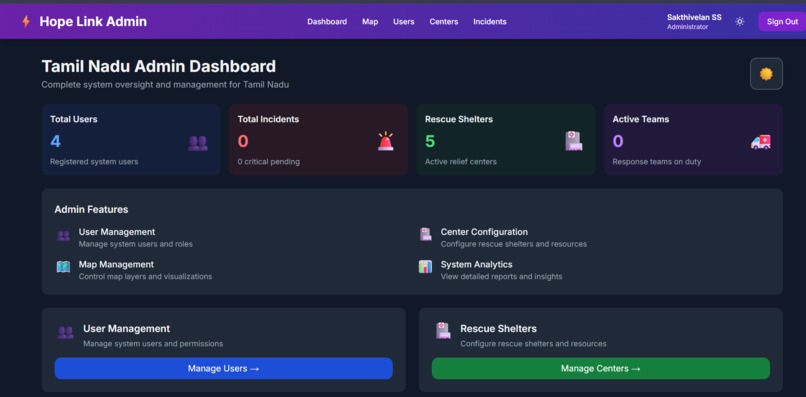Click the 'Registered system users' text
This screenshot has width=806, height=397.
click(94, 161)
